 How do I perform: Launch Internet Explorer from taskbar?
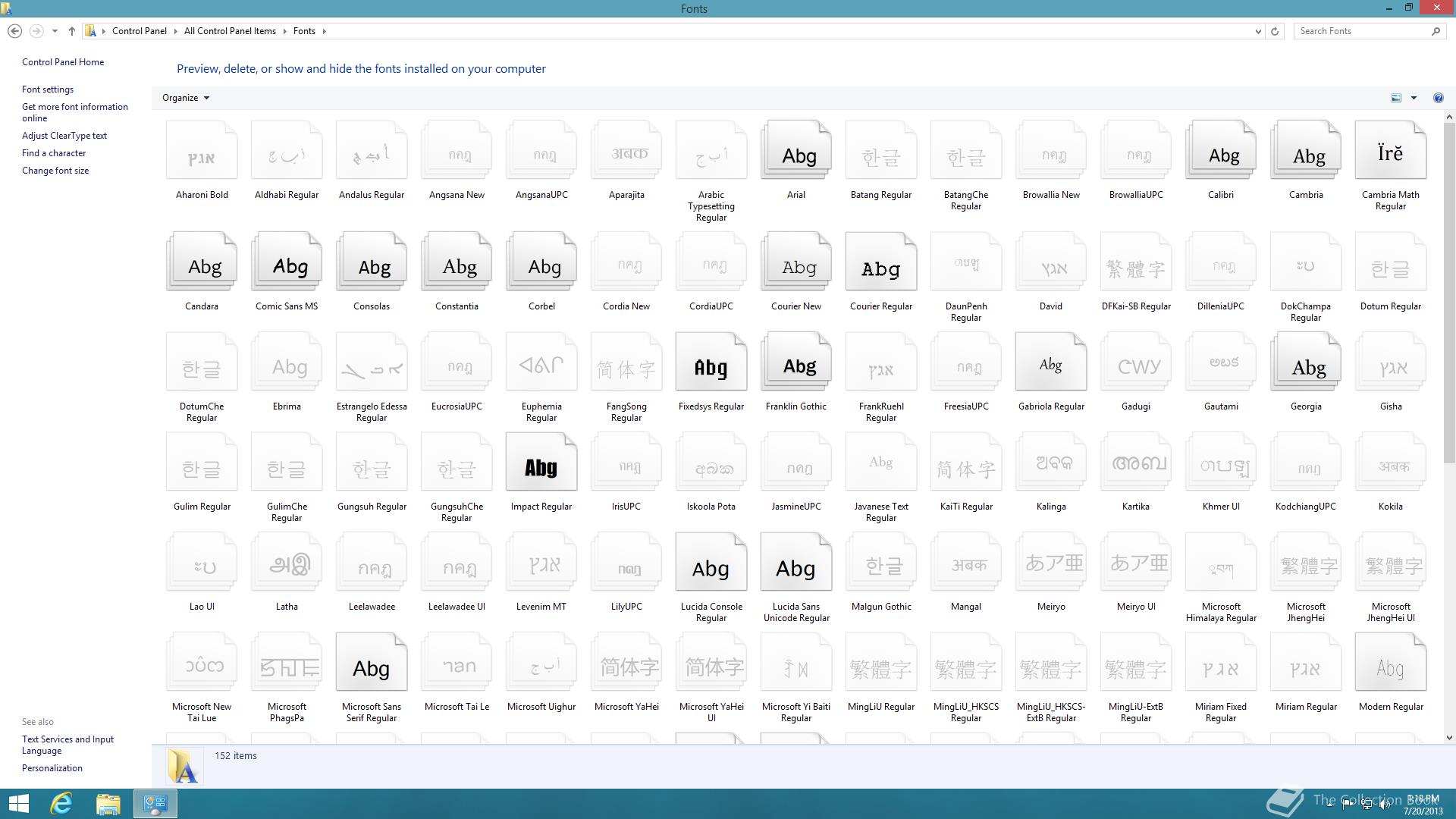(61, 804)
